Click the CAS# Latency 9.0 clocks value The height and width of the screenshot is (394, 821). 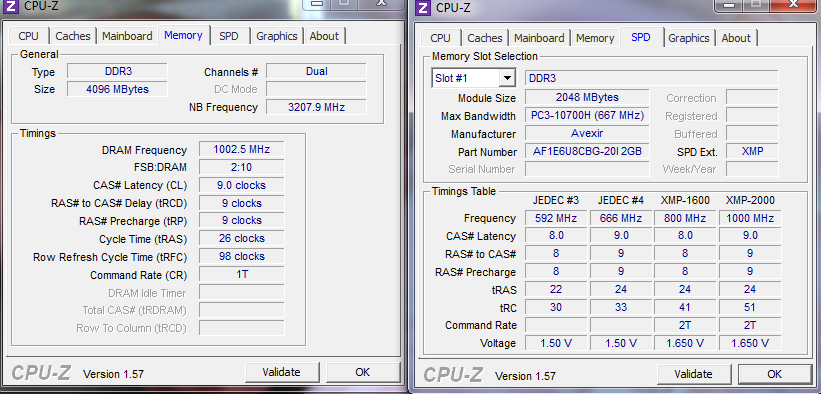pos(241,185)
